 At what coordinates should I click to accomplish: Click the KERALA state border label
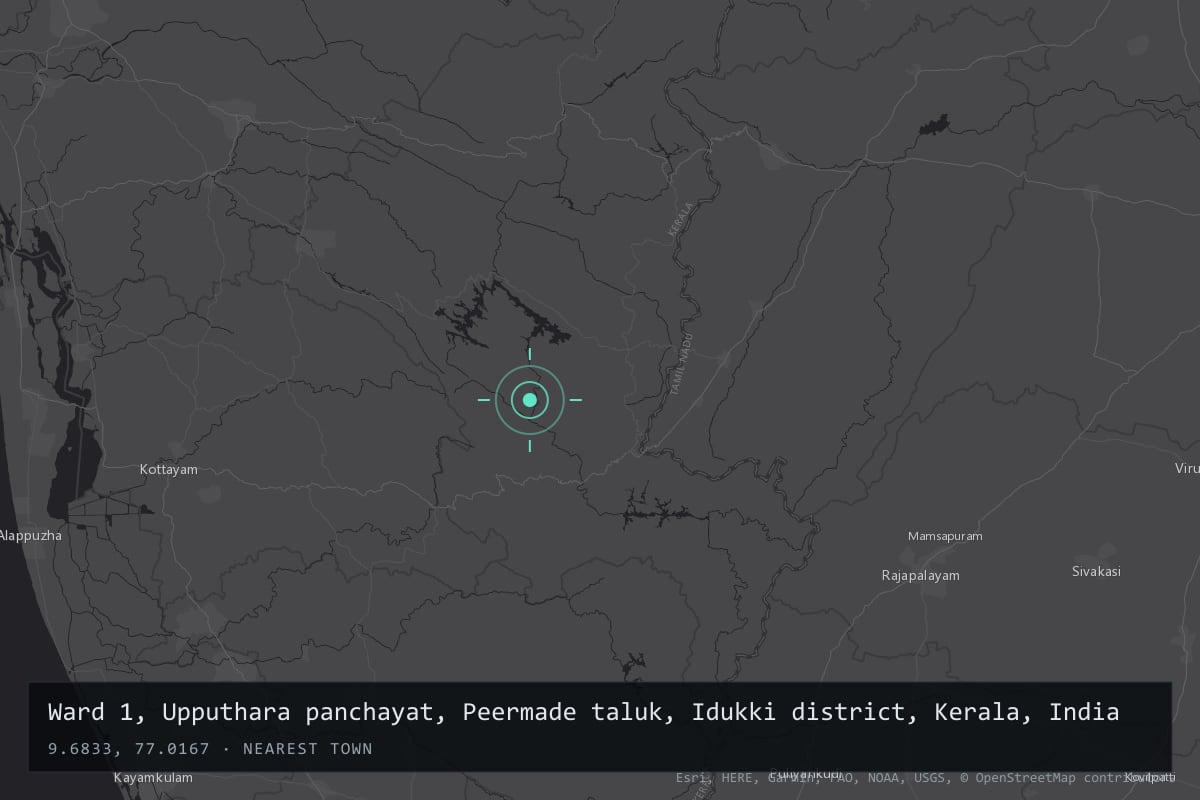click(x=679, y=220)
